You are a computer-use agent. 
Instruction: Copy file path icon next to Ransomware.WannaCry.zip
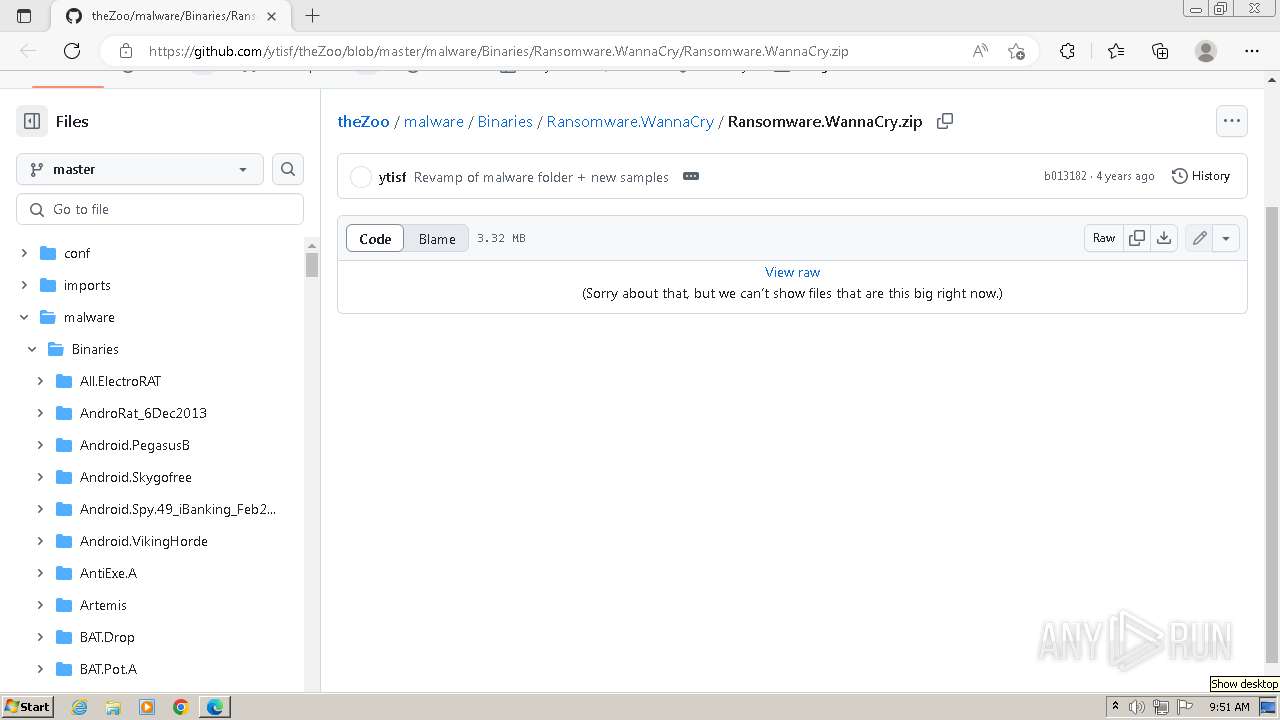944,121
